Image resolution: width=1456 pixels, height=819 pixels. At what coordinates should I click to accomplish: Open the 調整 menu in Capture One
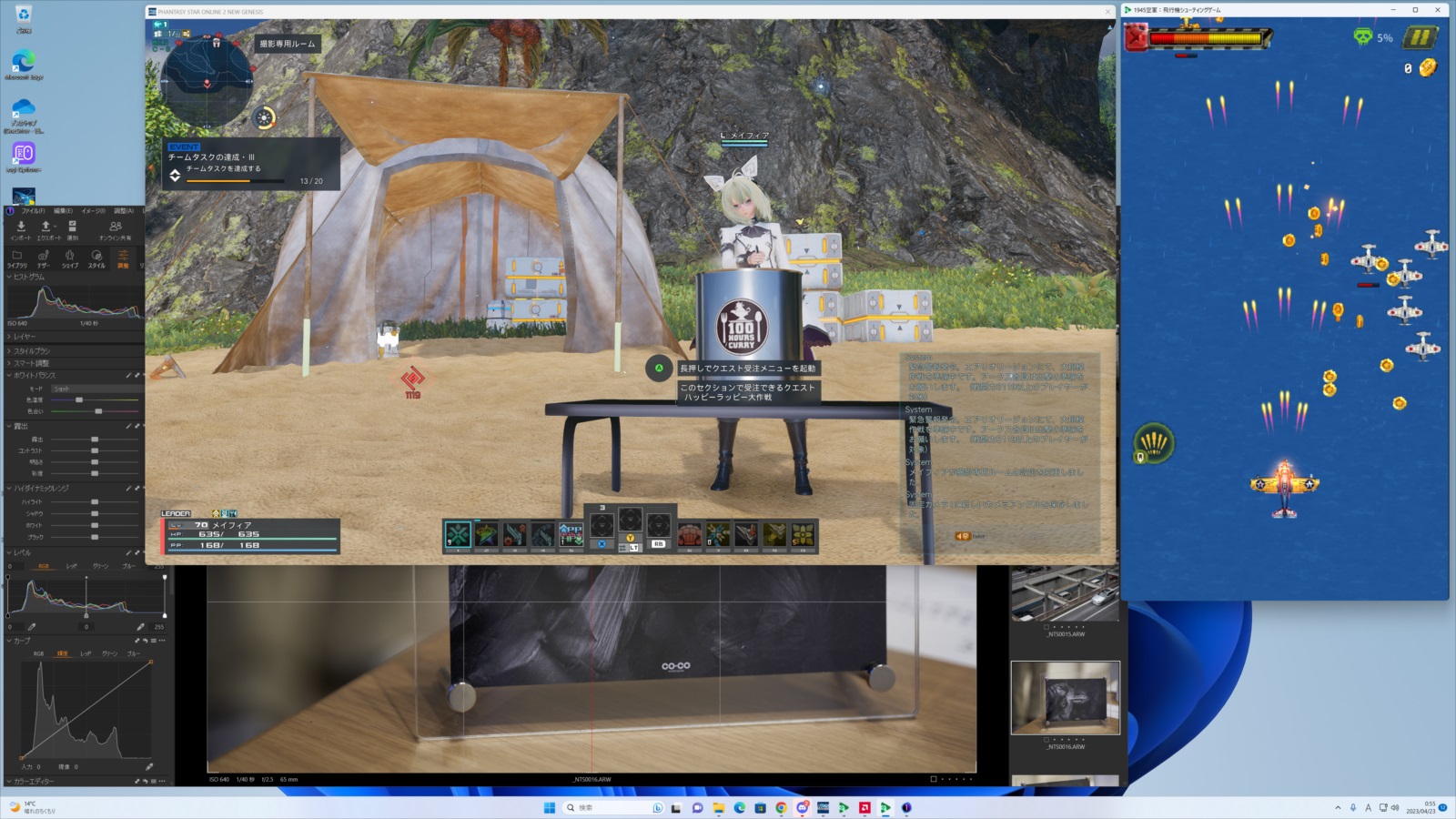tap(124, 210)
